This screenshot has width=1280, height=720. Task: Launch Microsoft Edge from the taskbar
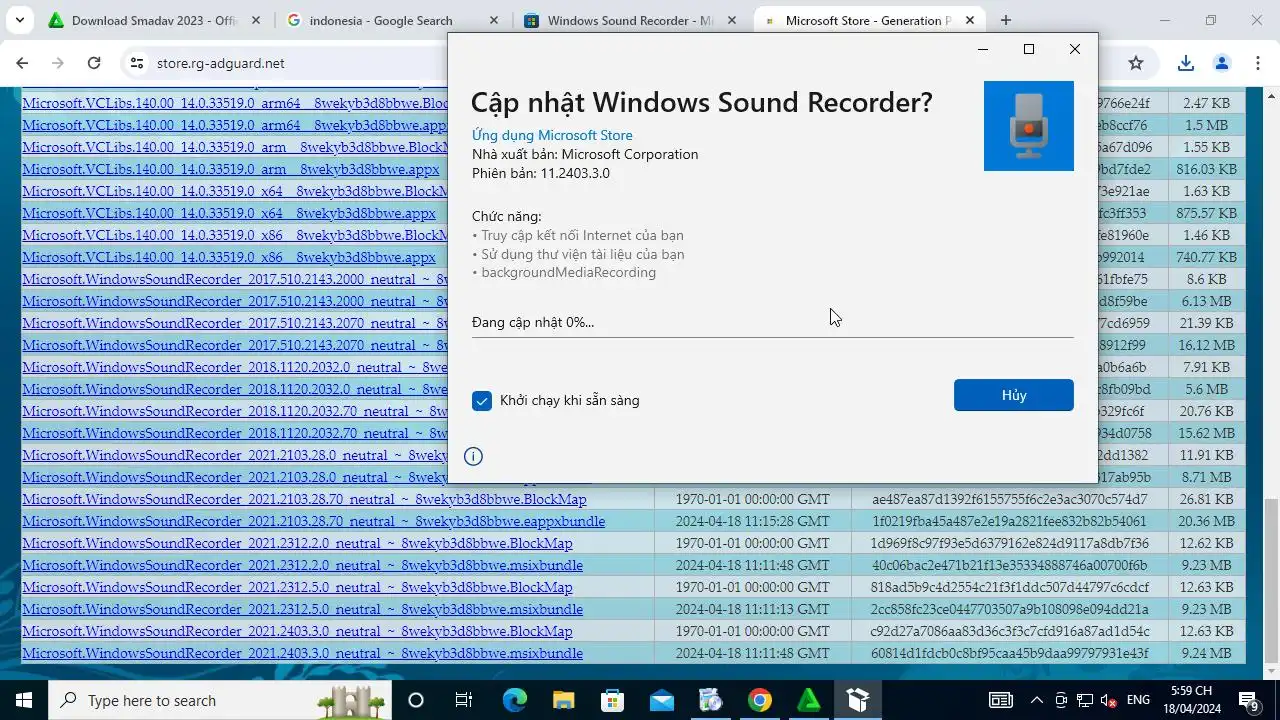[514, 700]
